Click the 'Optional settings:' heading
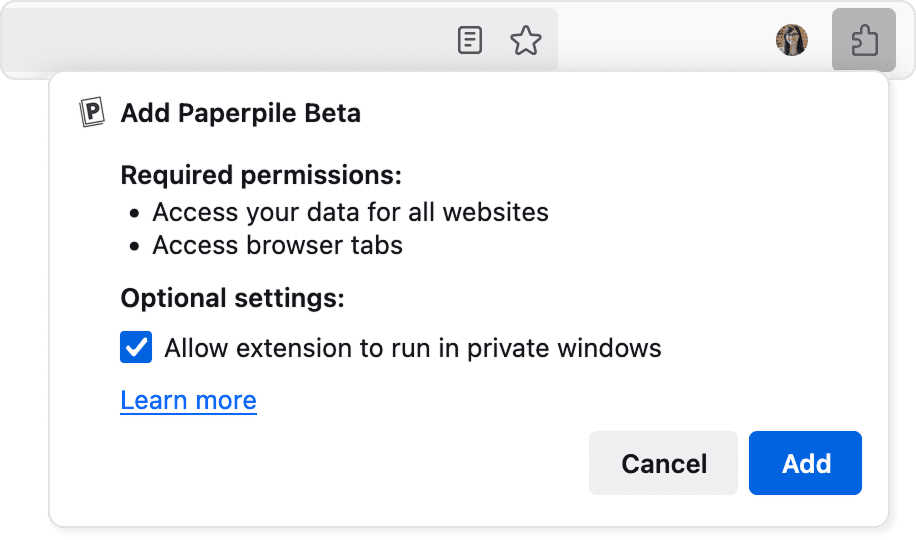Viewport: 916px width, 540px height. (232, 298)
